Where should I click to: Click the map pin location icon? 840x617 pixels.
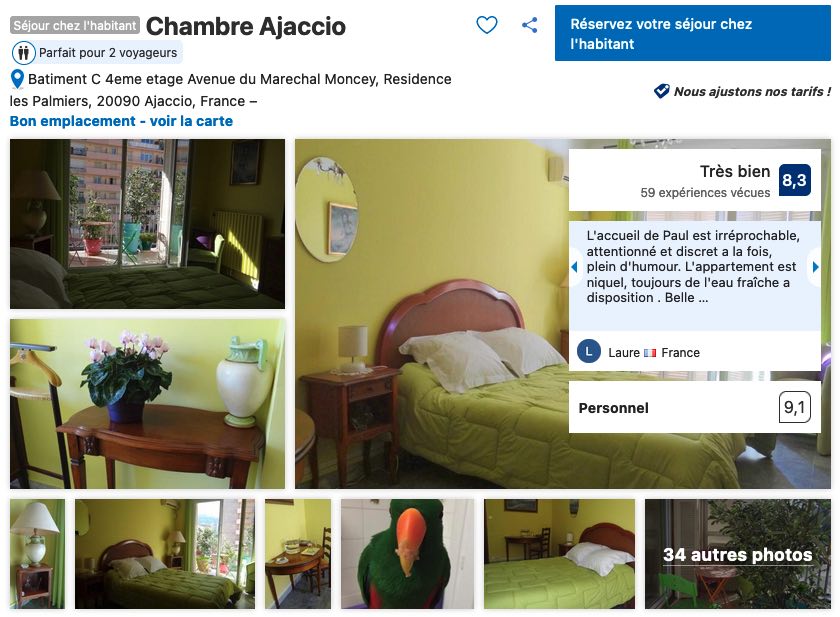pos(17,79)
